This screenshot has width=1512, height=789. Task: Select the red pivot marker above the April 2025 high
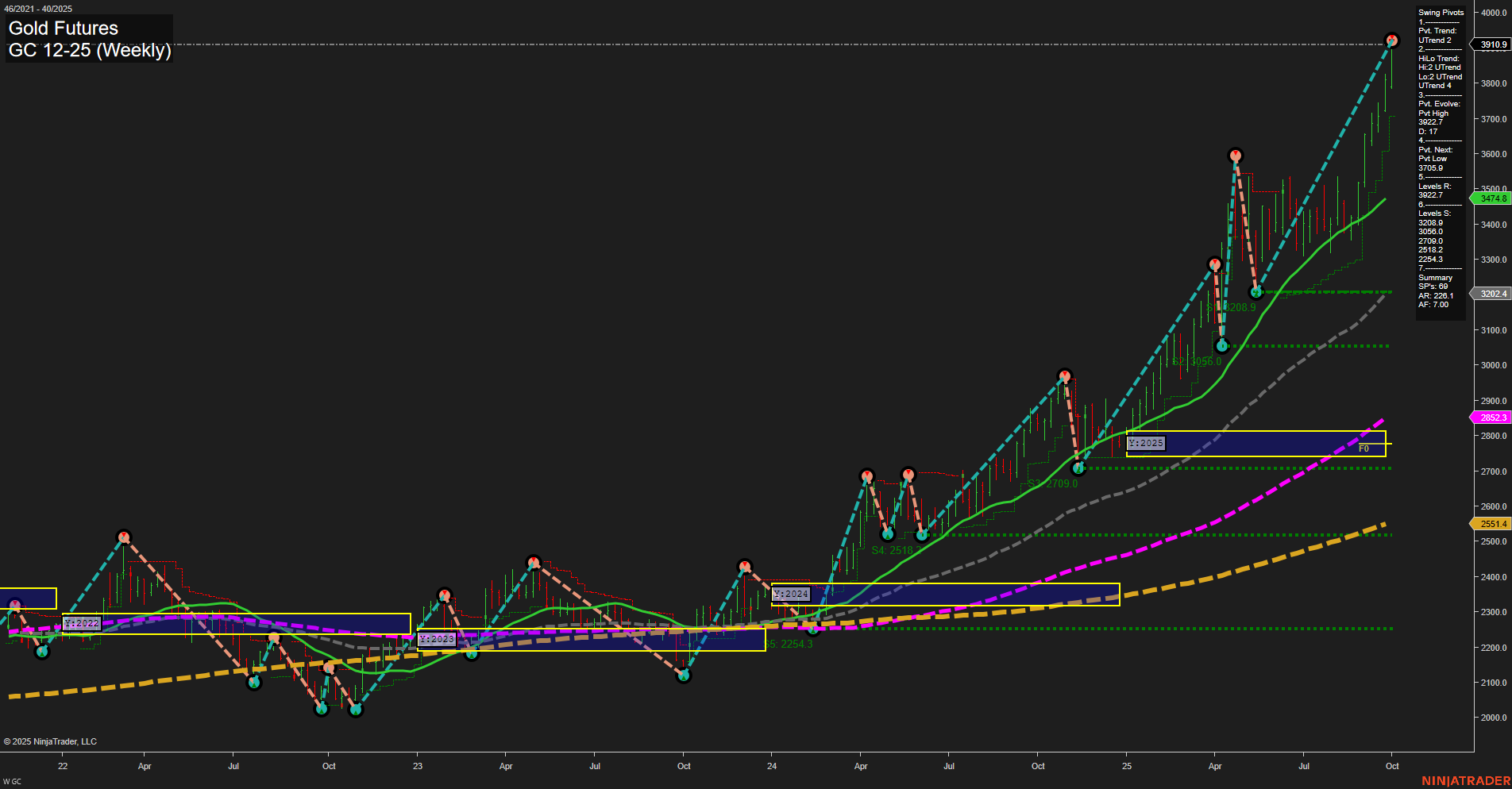tap(1236, 156)
